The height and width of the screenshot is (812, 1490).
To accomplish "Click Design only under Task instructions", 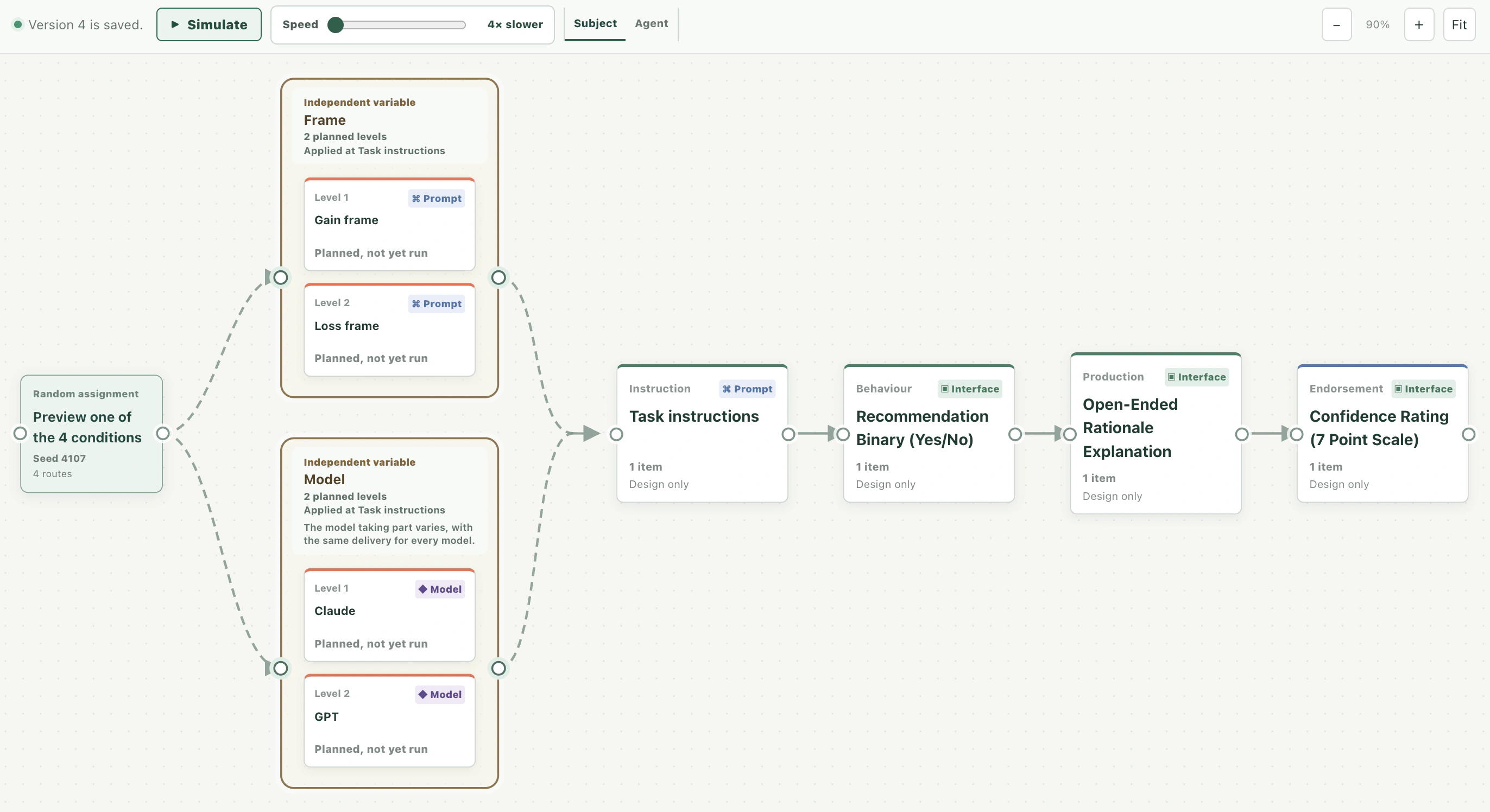I will (658, 484).
